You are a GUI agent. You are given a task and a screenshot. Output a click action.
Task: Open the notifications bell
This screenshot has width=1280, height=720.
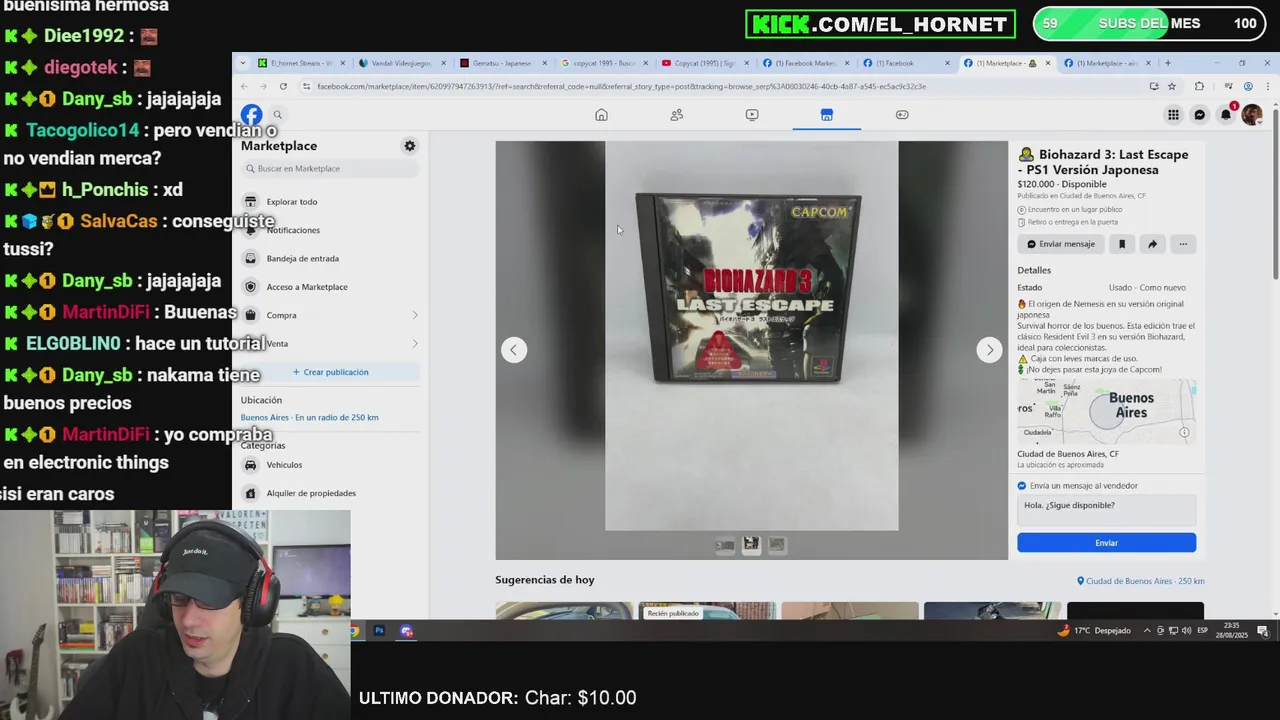click(x=1225, y=115)
